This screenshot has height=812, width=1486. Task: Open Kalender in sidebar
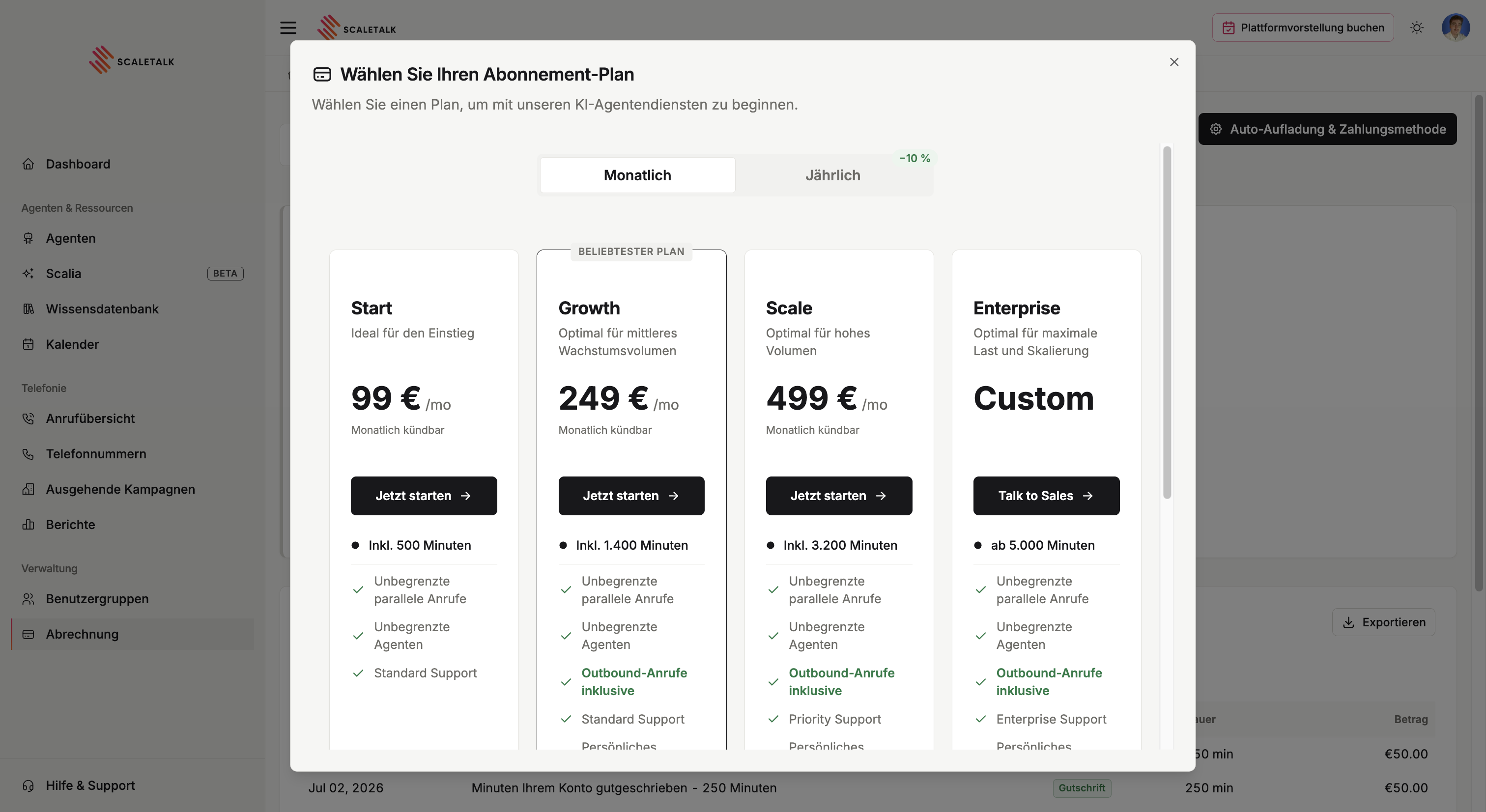[132, 344]
